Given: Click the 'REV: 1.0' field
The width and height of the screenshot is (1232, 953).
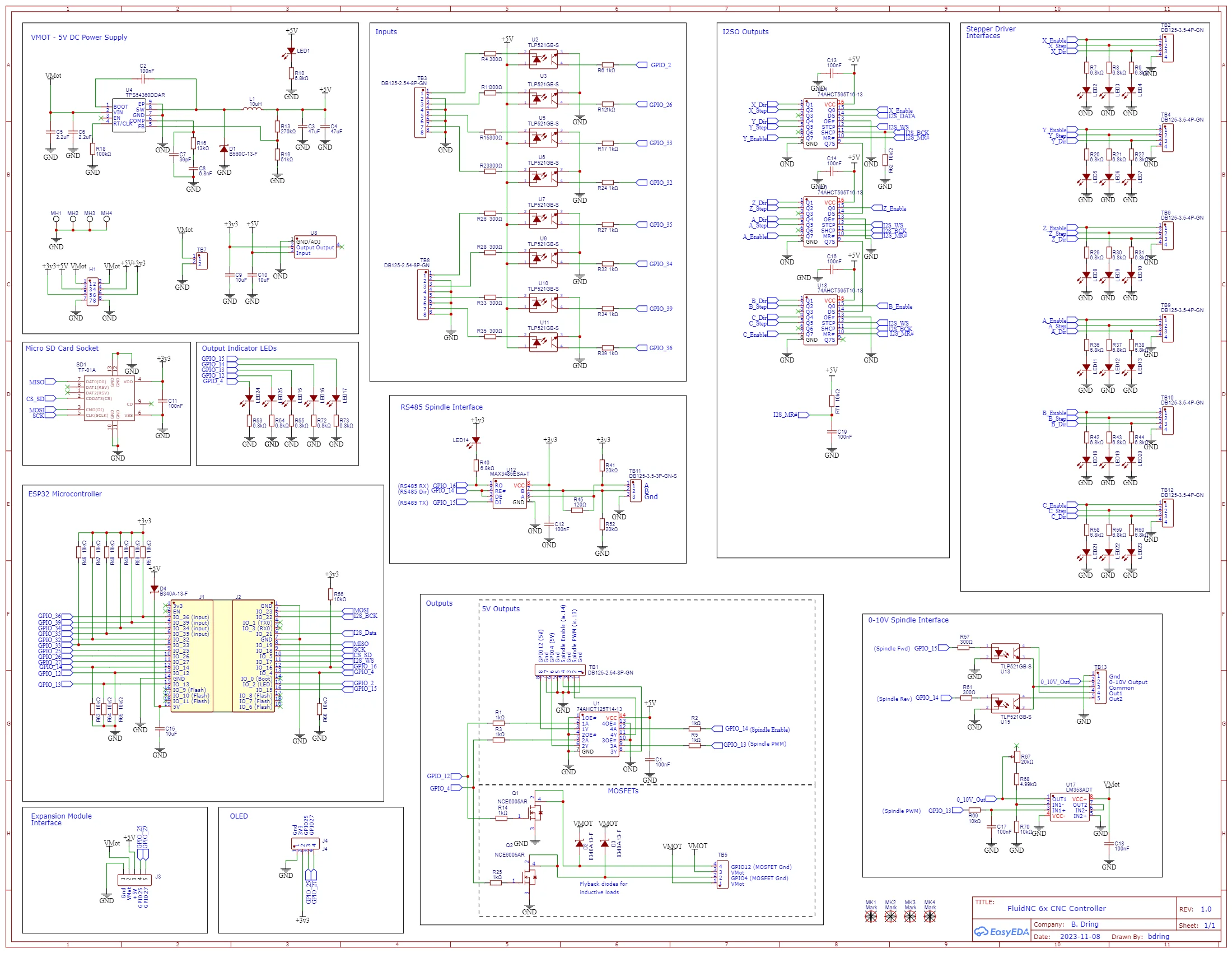Looking at the screenshot, I should pyautogui.click(x=1196, y=909).
